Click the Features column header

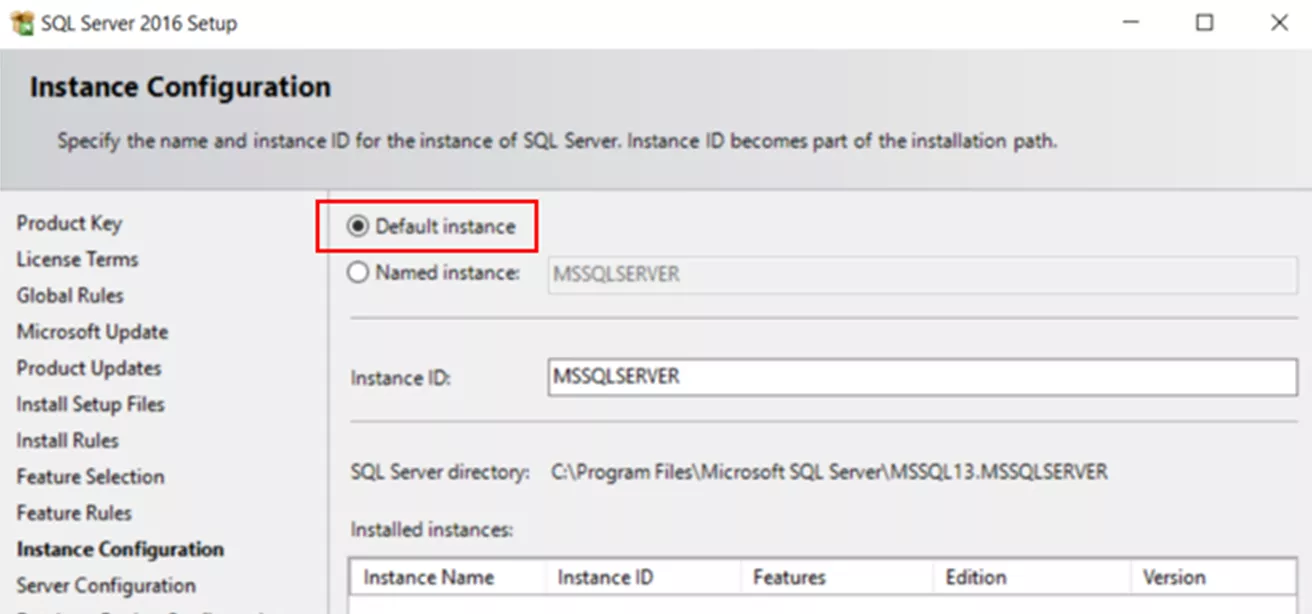[837, 577]
